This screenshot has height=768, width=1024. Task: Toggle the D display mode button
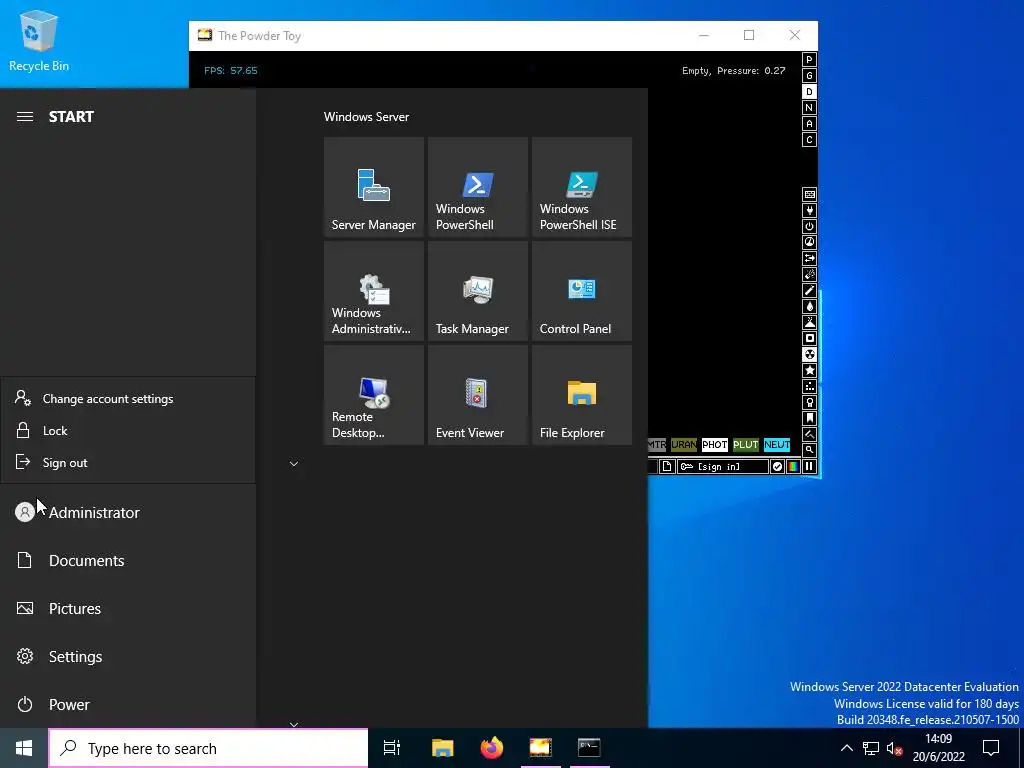[809, 91]
